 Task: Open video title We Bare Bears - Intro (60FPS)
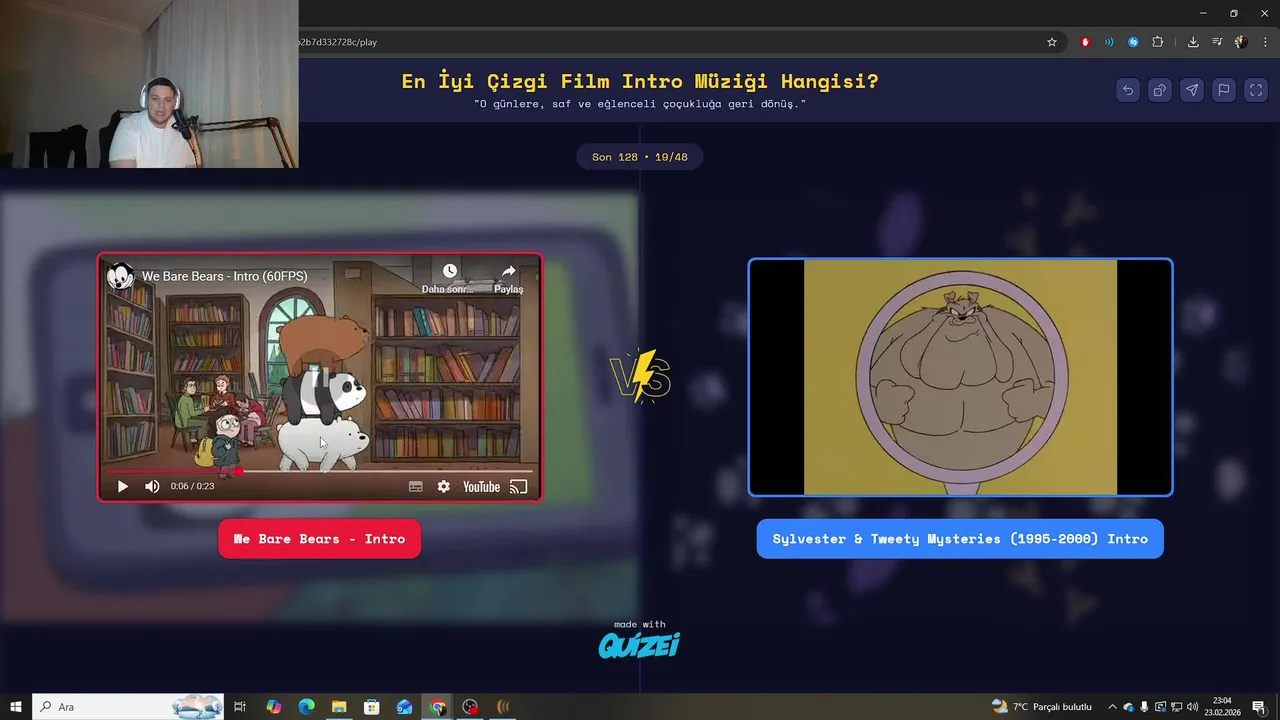click(x=224, y=276)
